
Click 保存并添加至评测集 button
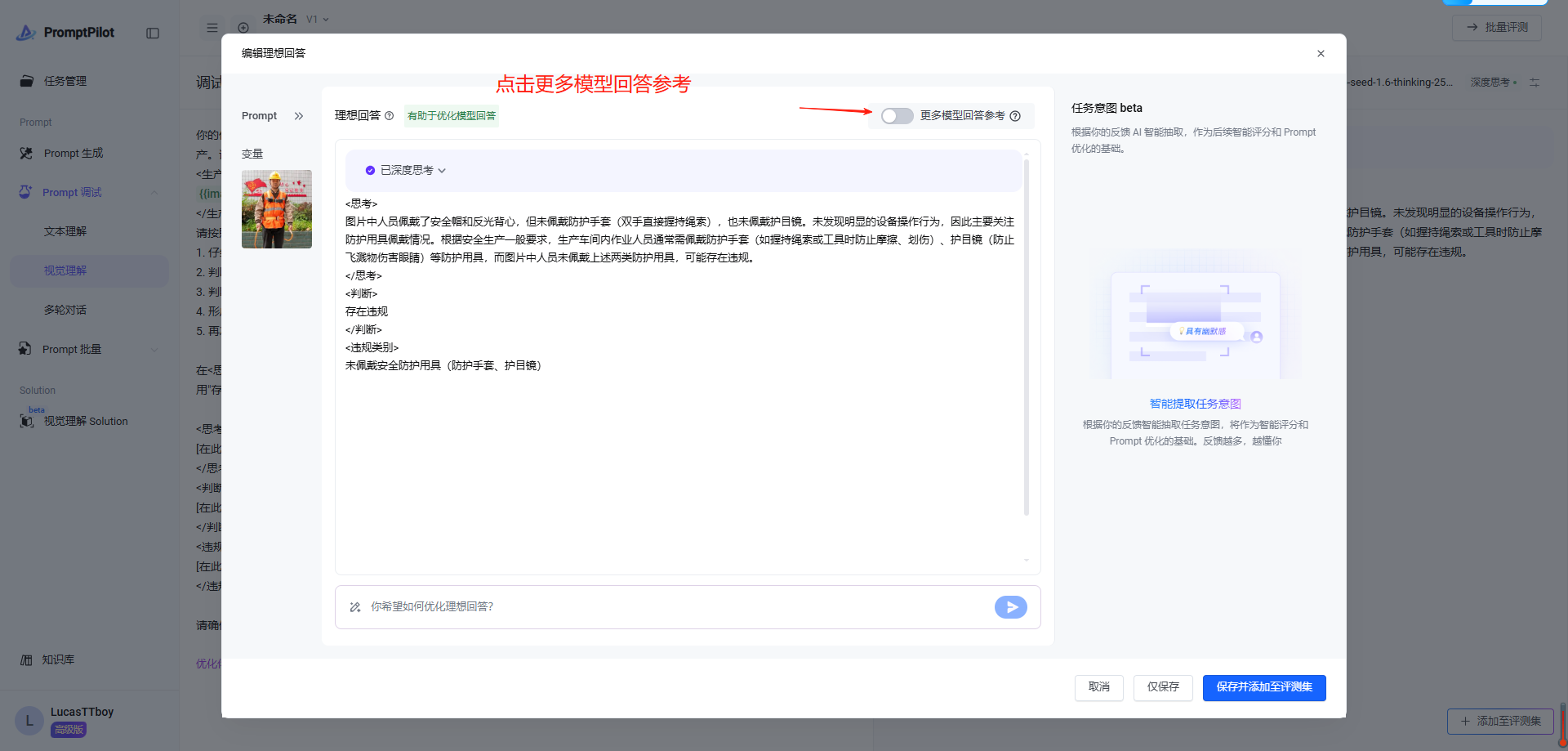tap(1264, 687)
